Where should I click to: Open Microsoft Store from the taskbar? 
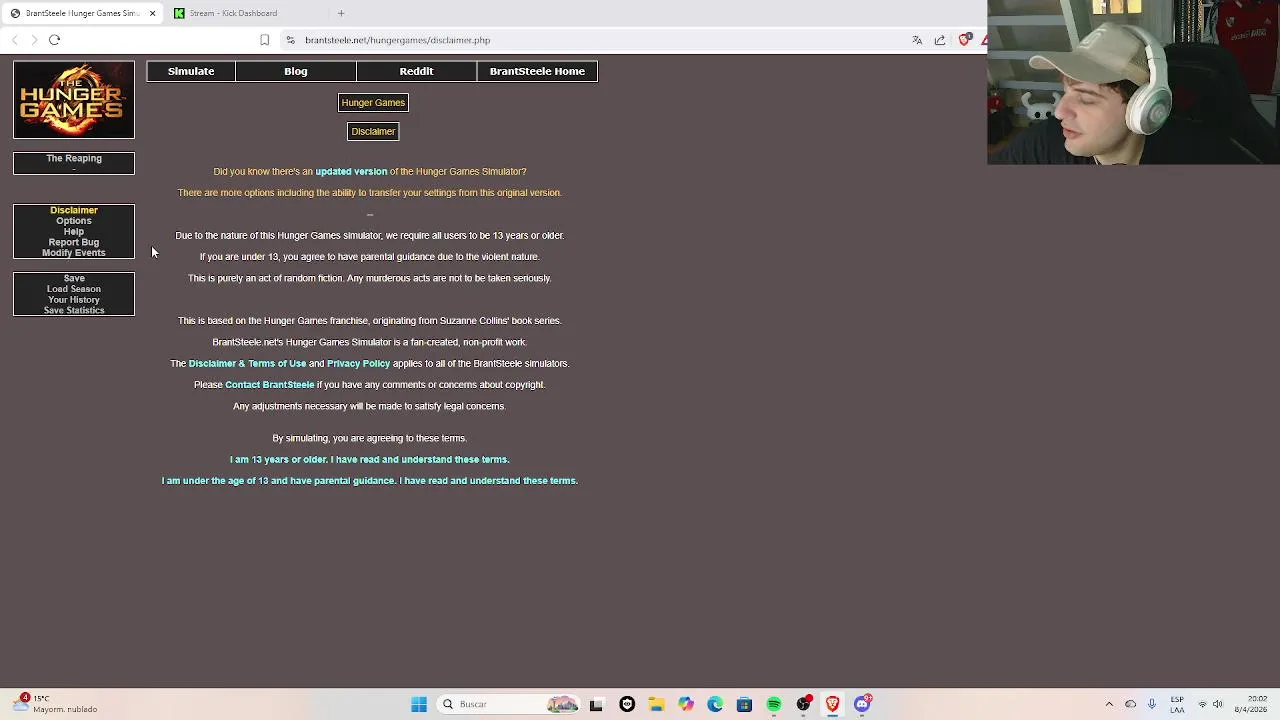(744, 704)
